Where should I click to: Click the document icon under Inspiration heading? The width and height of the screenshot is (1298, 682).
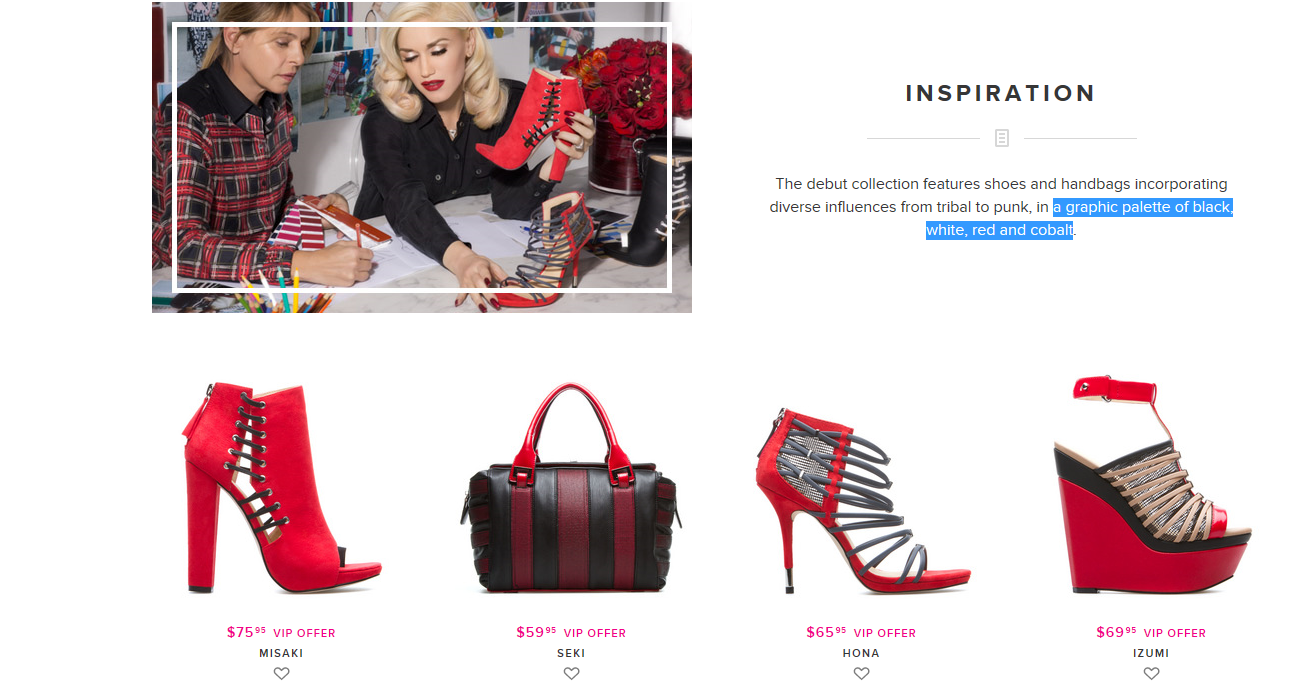click(x=1001, y=138)
